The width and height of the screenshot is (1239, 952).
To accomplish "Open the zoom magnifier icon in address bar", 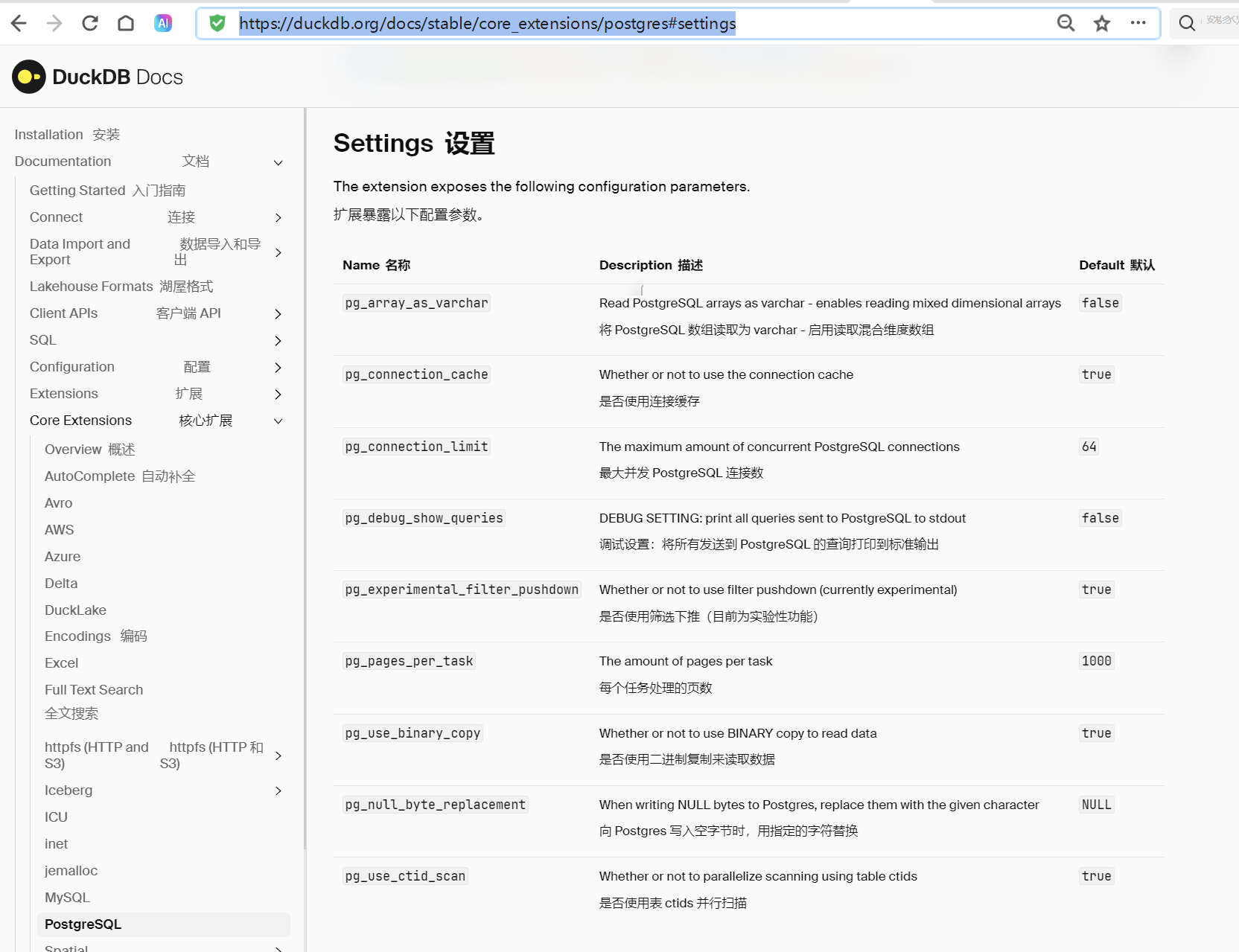I will tap(1066, 23).
